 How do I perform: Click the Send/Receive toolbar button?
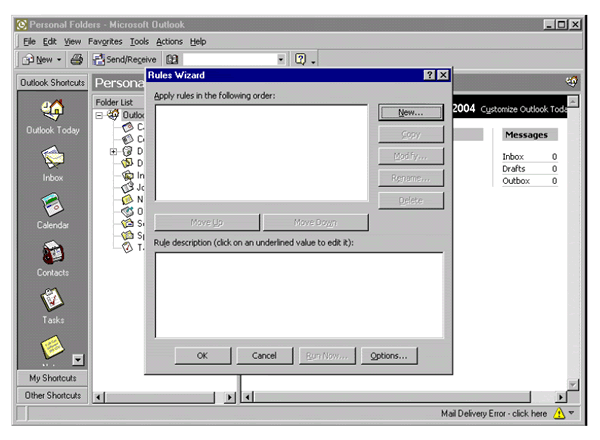[x=125, y=59]
